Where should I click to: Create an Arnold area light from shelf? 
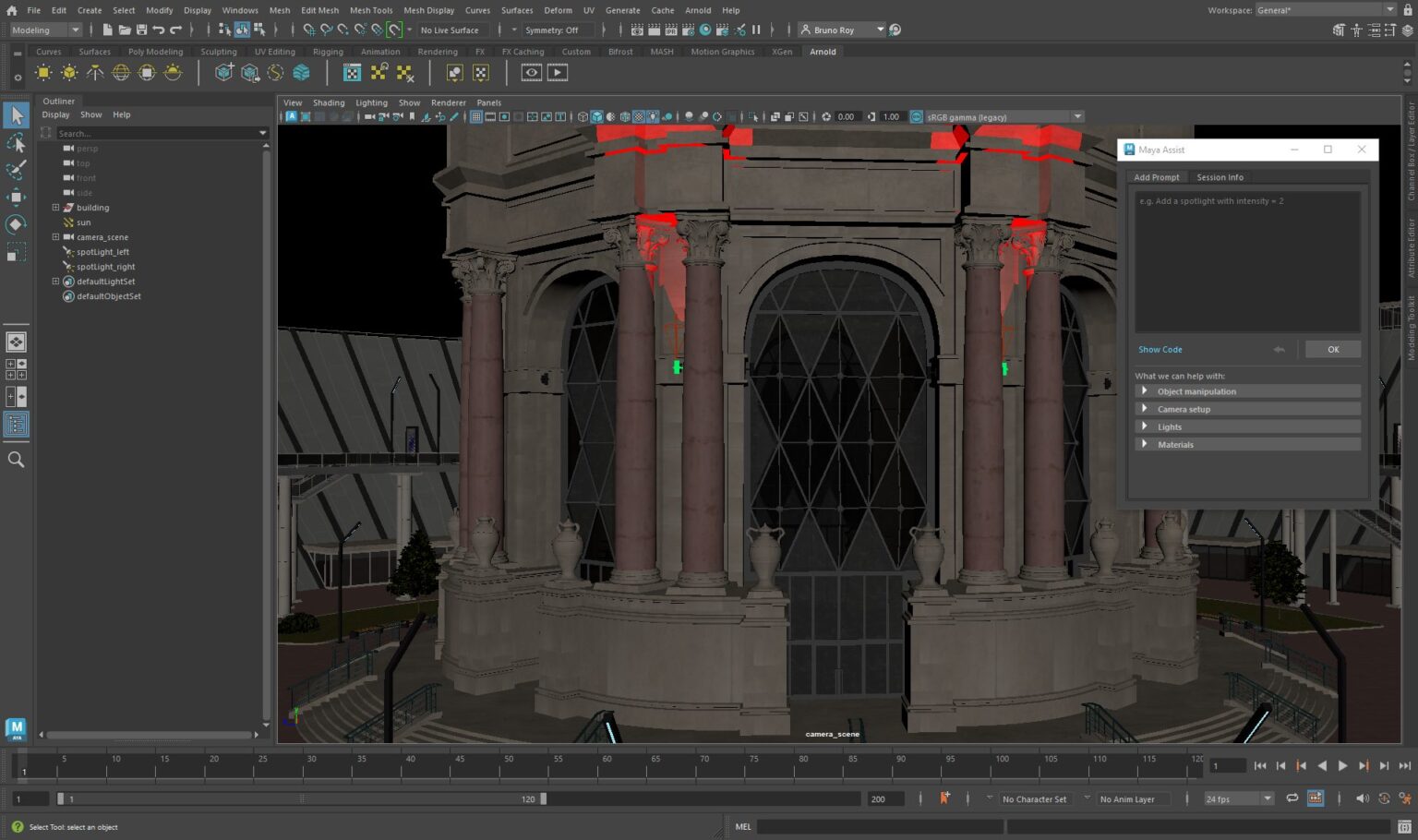pos(43,73)
